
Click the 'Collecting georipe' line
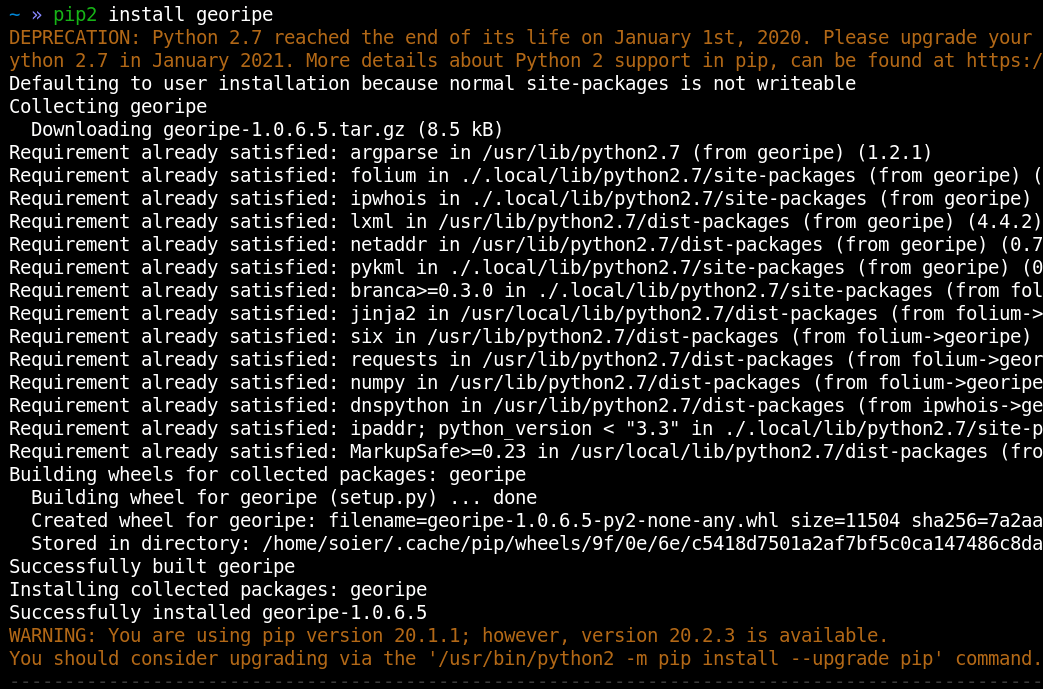click(x=108, y=106)
